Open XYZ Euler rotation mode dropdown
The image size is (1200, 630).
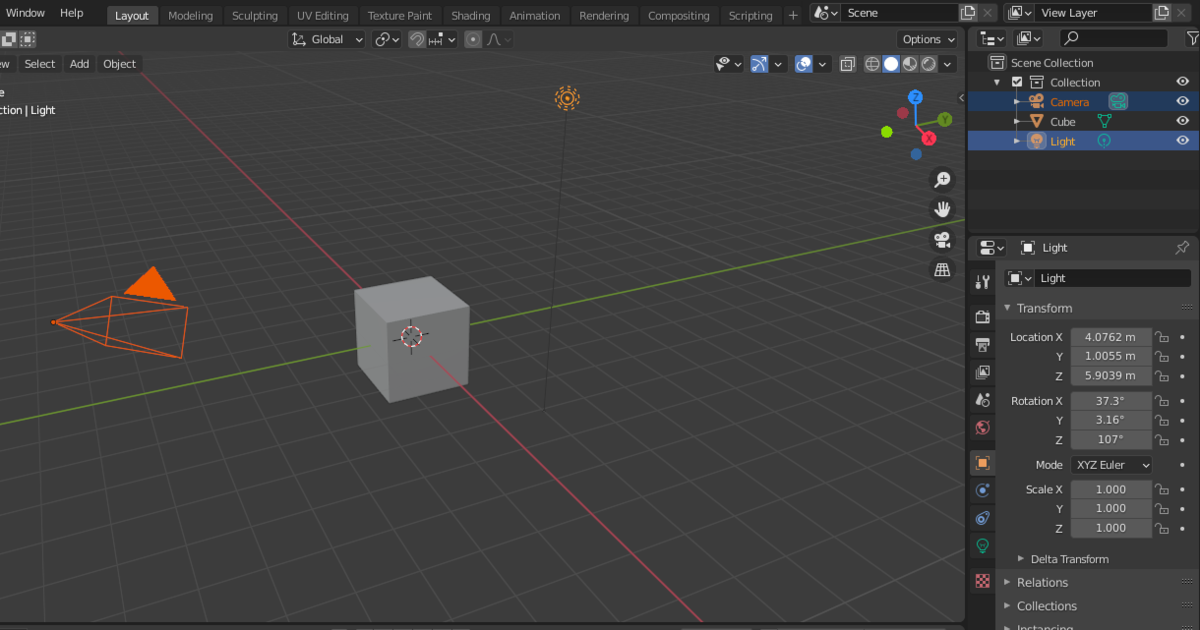tap(1111, 465)
